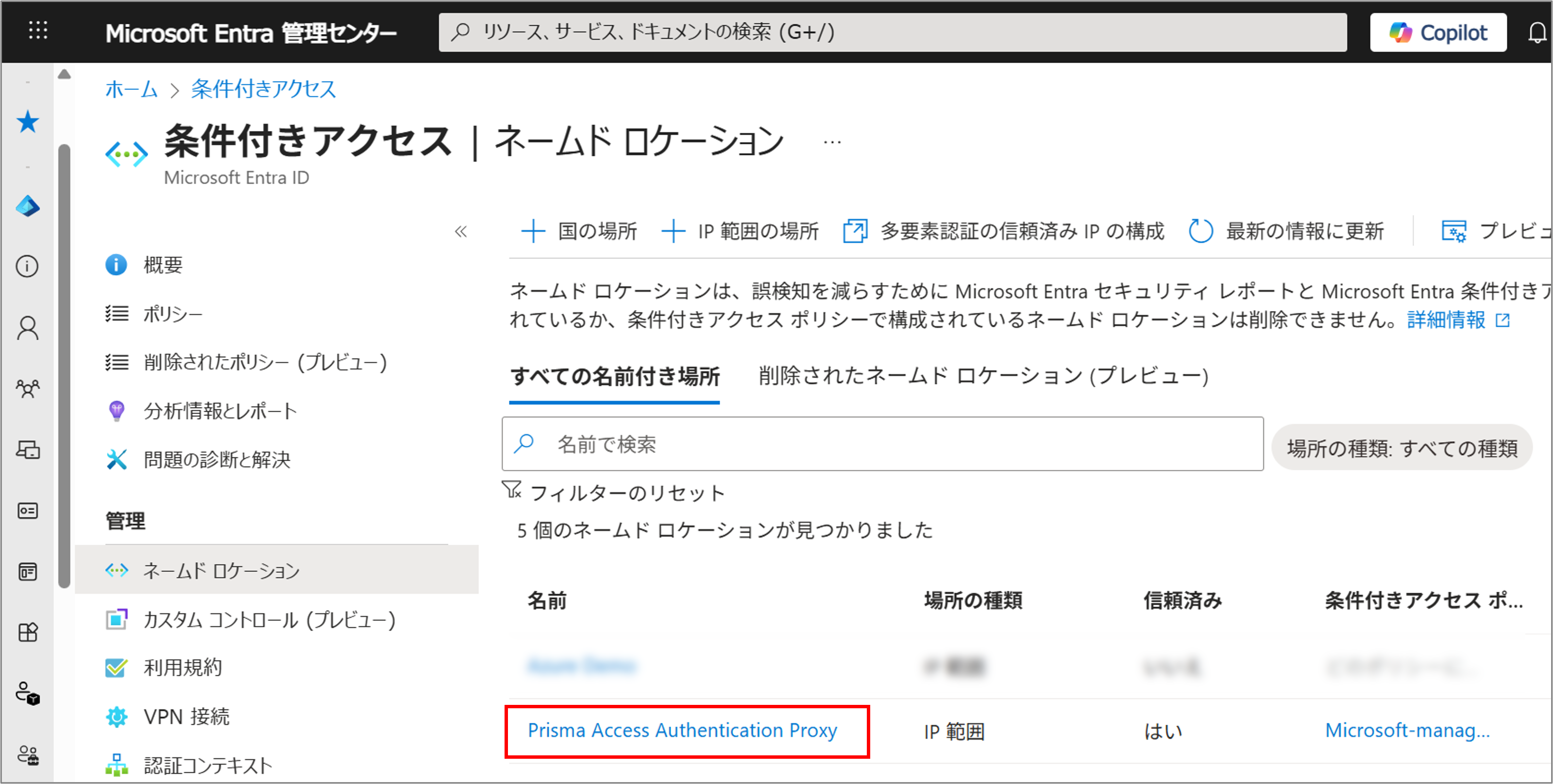1553x784 pixels.
Task: Click the Favorites star icon in sidebar
Action: tap(28, 122)
